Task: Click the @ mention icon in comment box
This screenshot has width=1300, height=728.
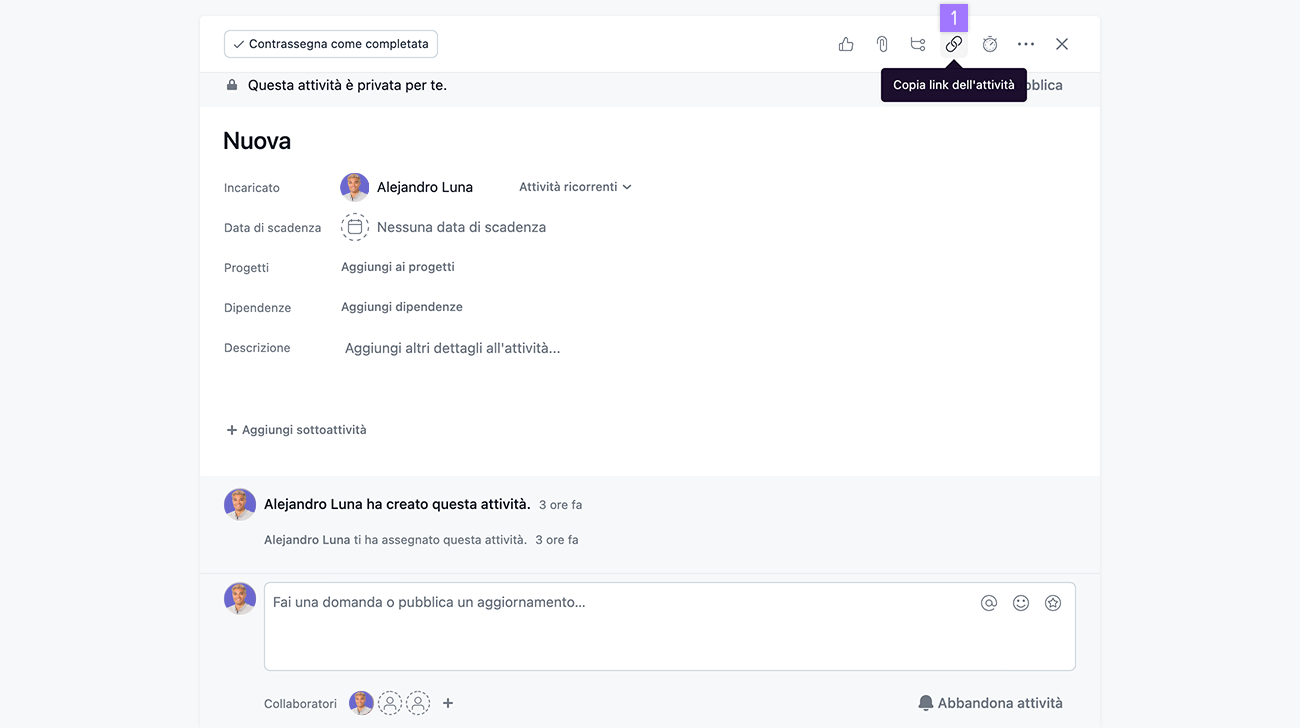Action: (x=989, y=603)
